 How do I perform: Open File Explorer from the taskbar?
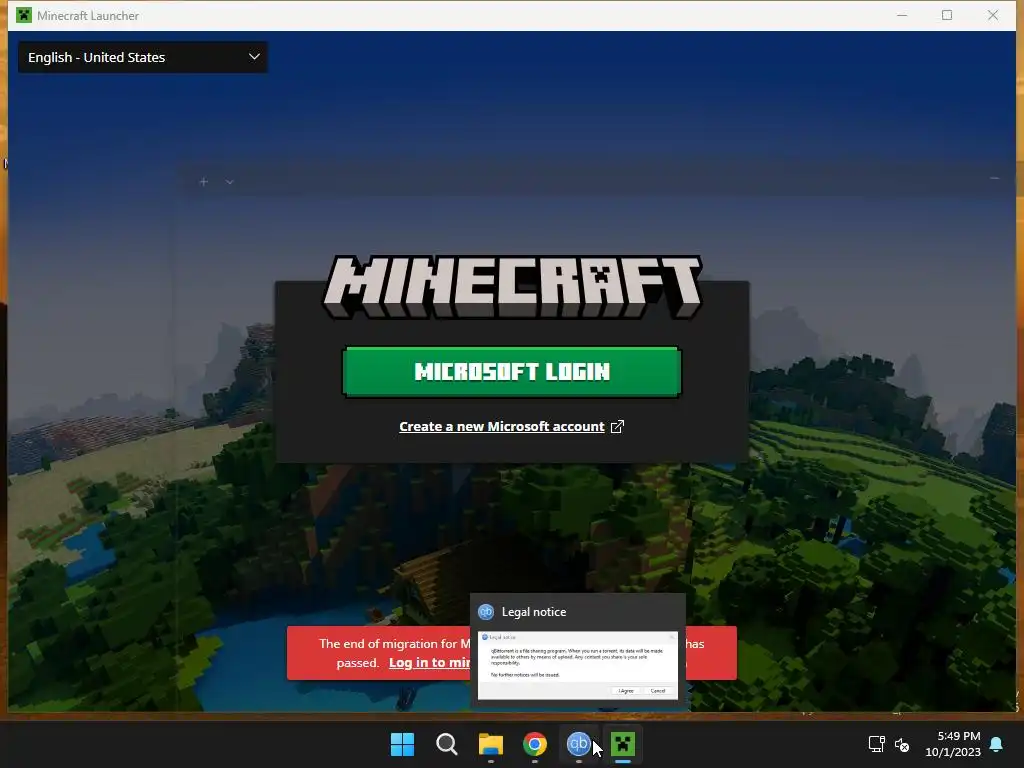tap(490, 744)
